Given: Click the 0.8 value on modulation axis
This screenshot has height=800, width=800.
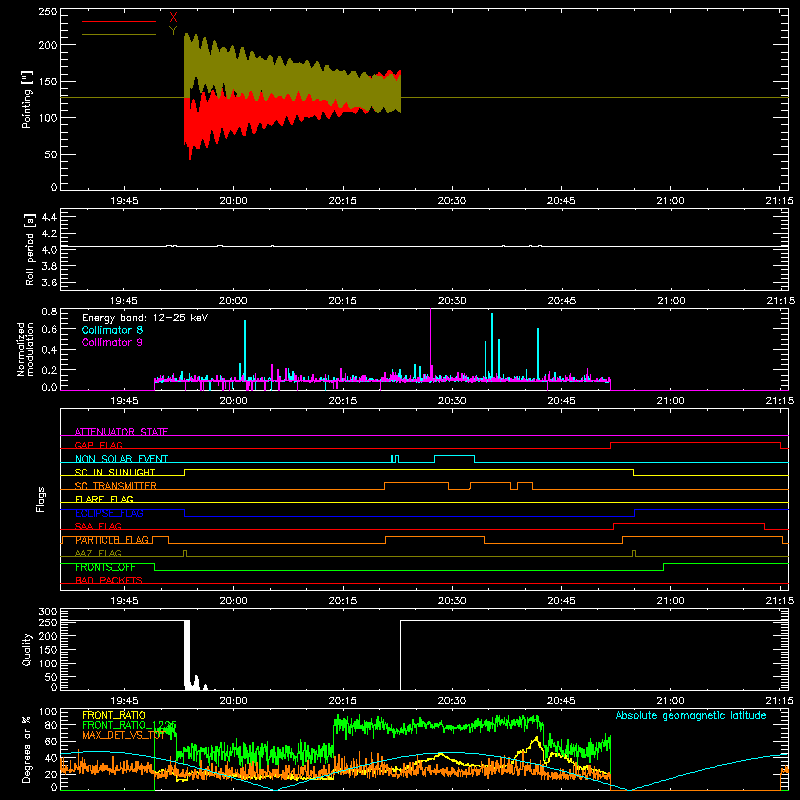Looking at the screenshot, I should 49,311.
